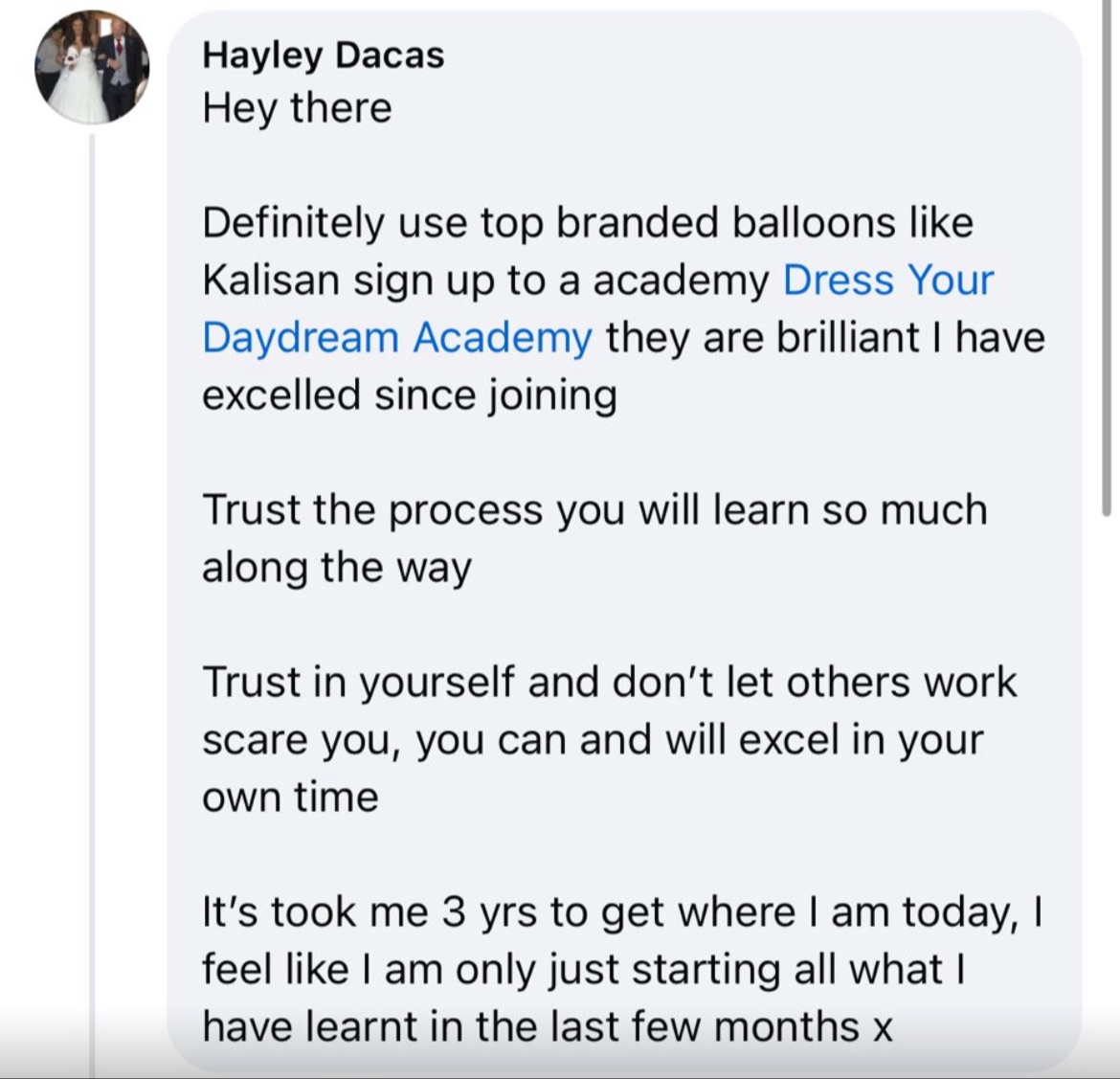Open the Daydream Academy tagged page
The image size is (1120, 1079).
coord(397,337)
